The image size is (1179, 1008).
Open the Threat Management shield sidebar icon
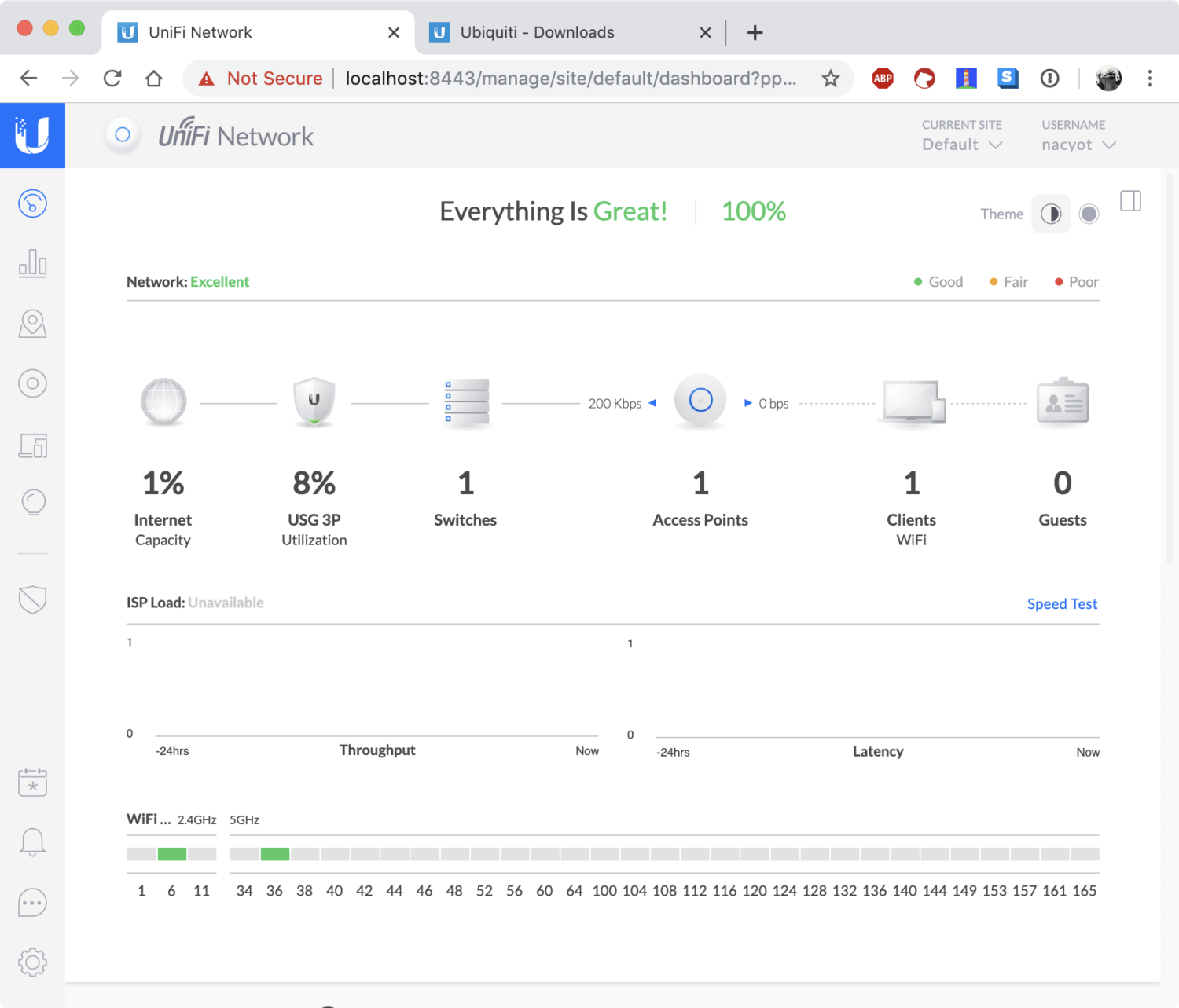pyautogui.click(x=32, y=599)
